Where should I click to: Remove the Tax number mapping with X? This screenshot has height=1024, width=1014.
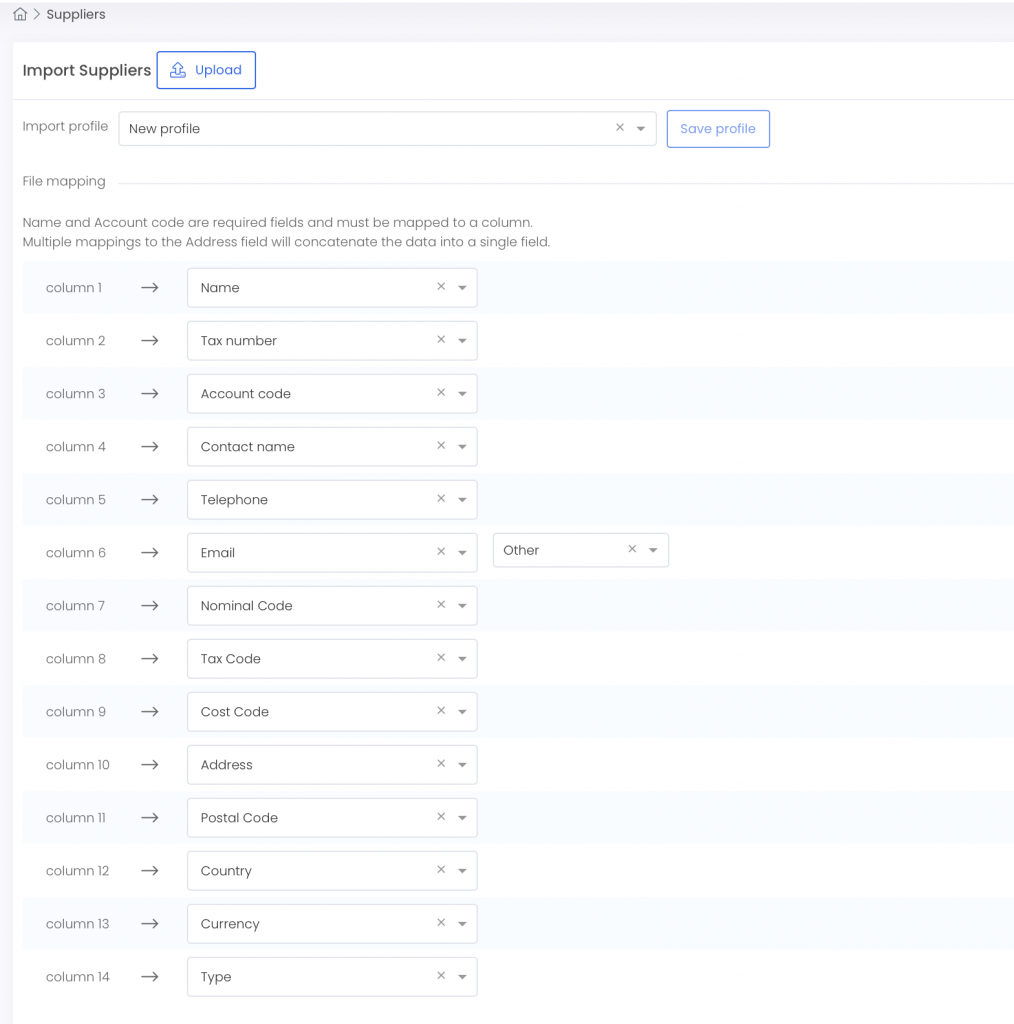441,340
